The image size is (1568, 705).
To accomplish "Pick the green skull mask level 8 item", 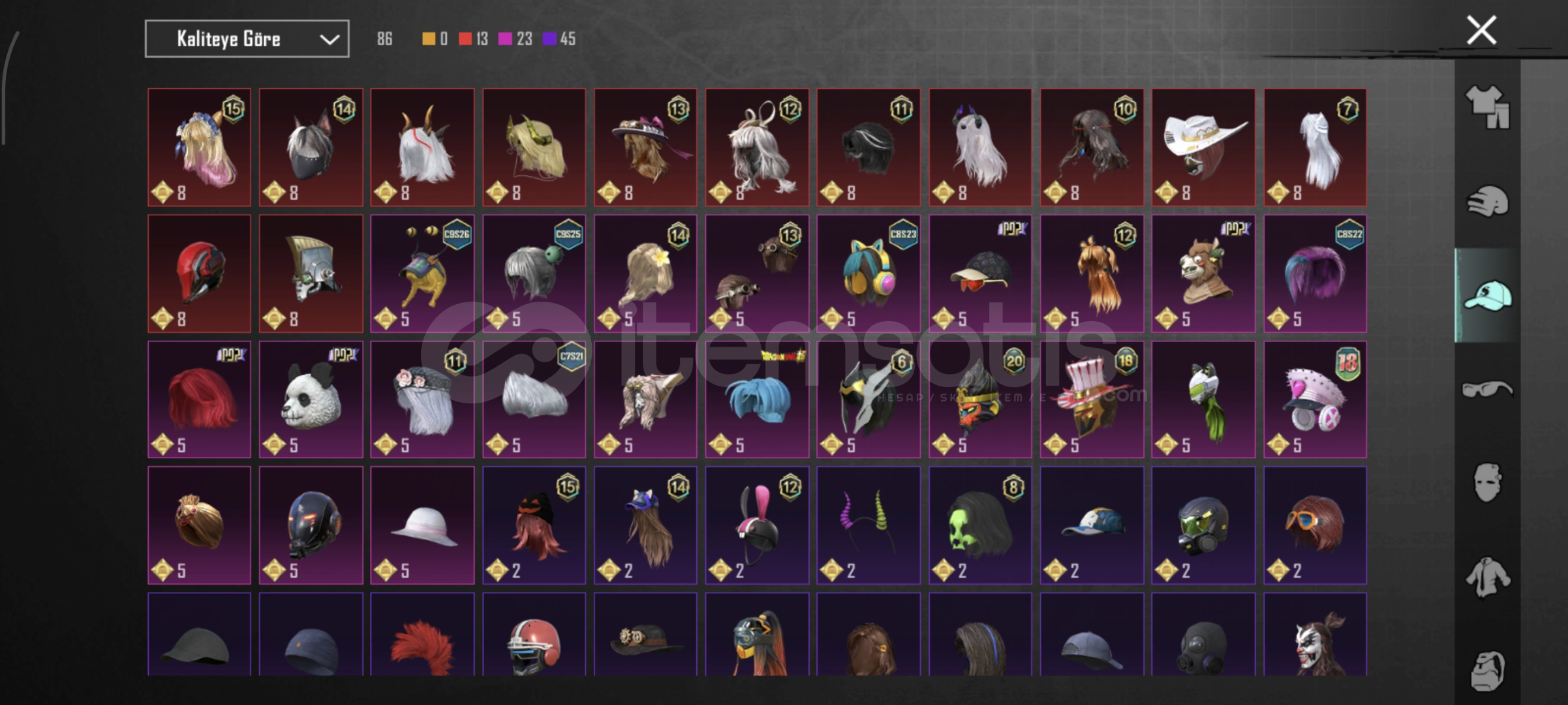I will (x=980, y=525).
